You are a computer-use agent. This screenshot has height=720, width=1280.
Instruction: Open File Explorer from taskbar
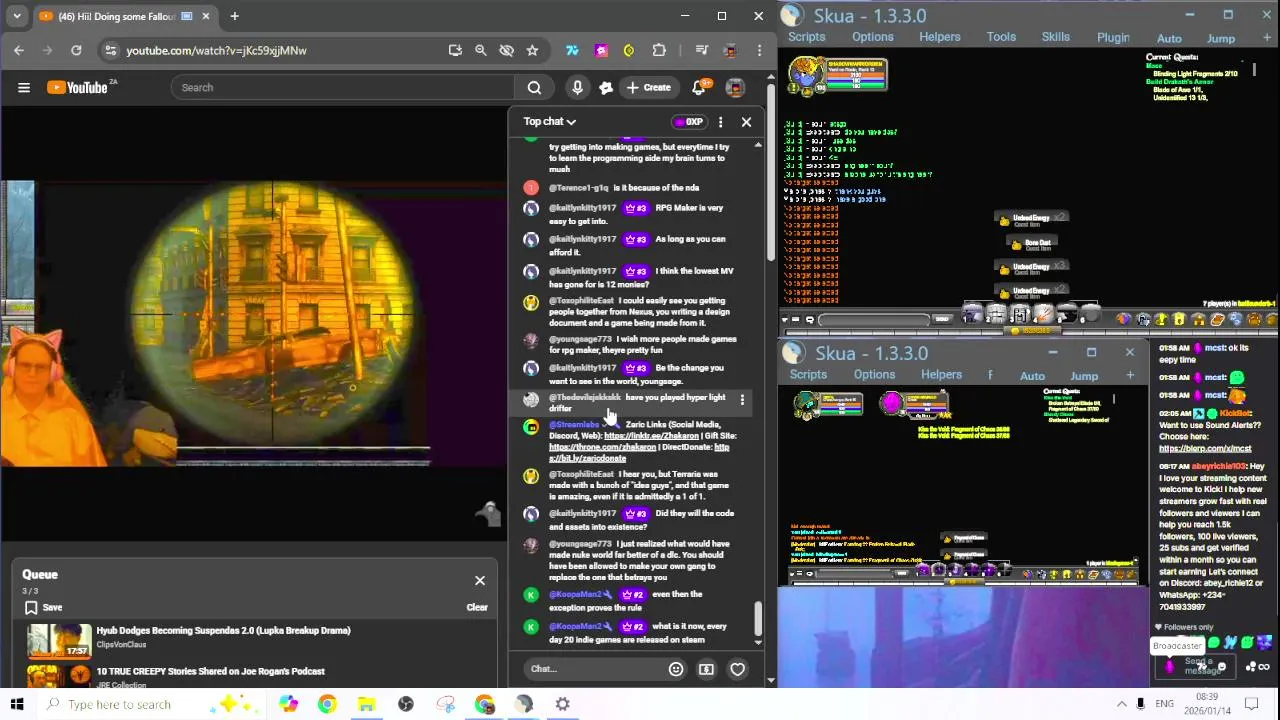point(366,704)
